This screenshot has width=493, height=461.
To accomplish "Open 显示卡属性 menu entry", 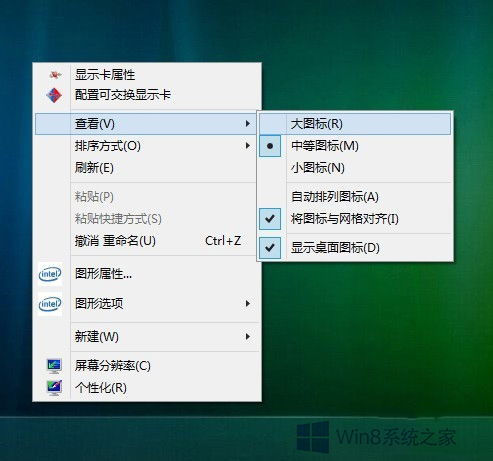I will [147, 75].
